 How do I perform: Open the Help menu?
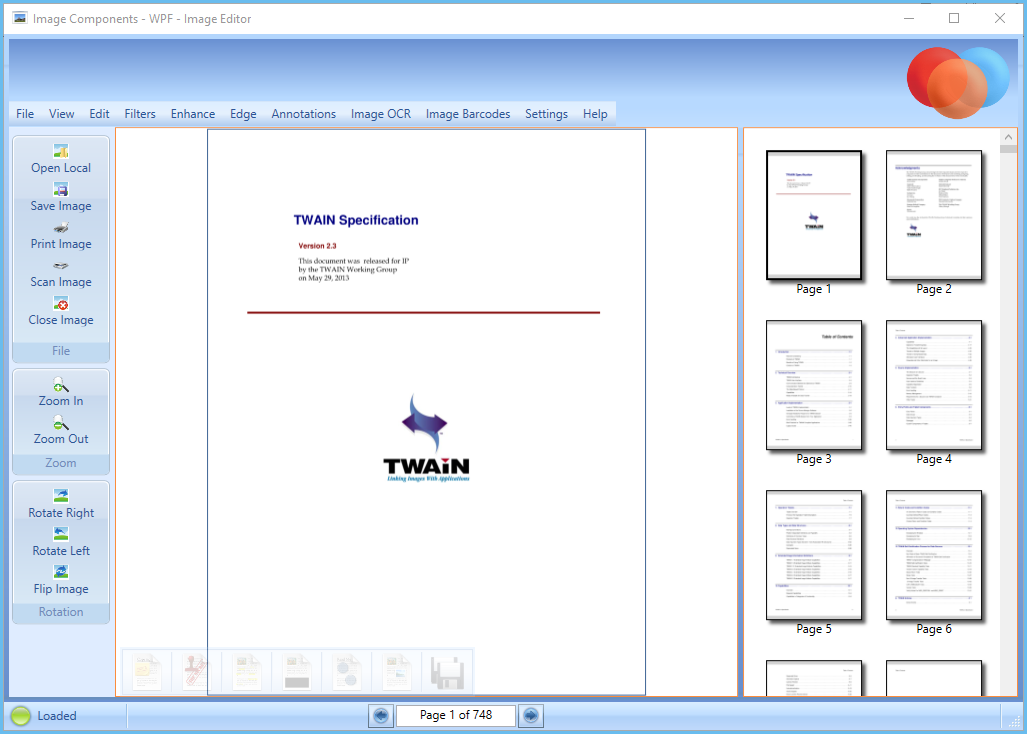(595, 114)
